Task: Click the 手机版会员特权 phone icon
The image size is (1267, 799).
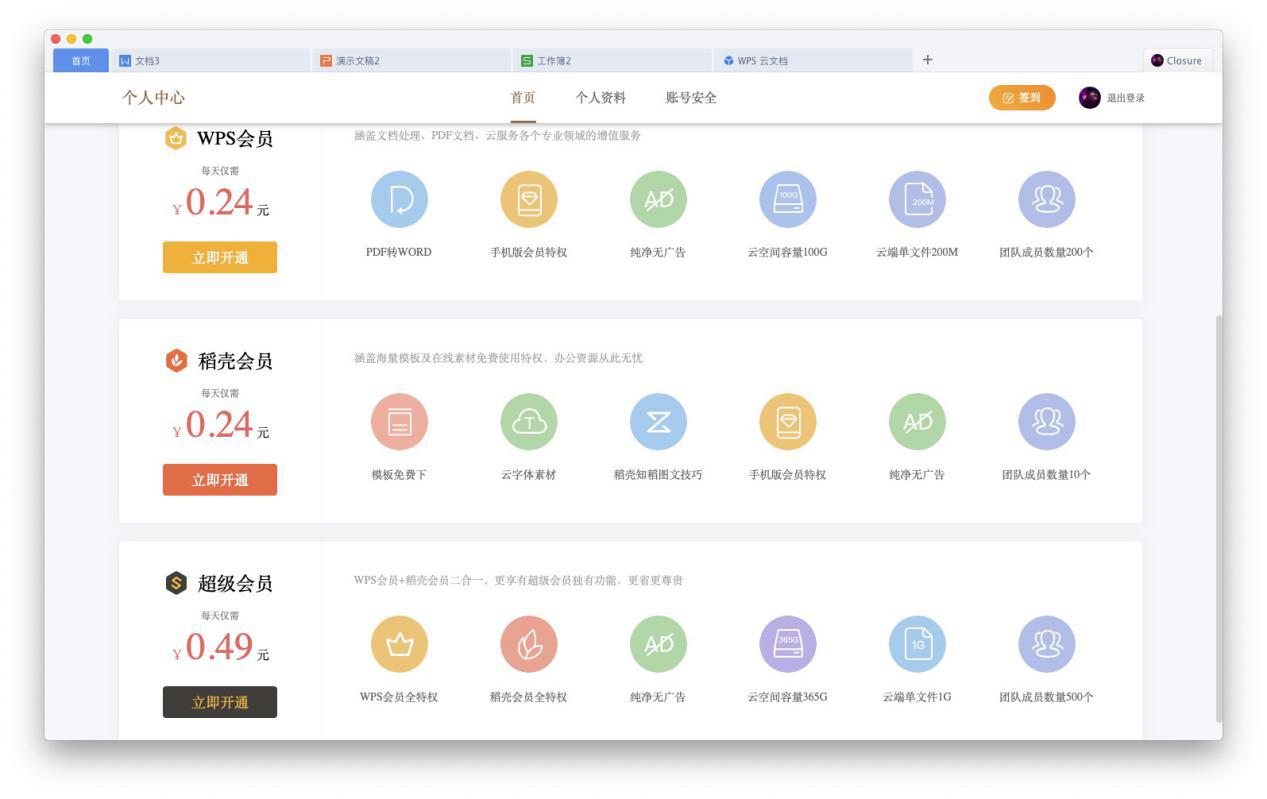Action: click(x=529, y=199)
